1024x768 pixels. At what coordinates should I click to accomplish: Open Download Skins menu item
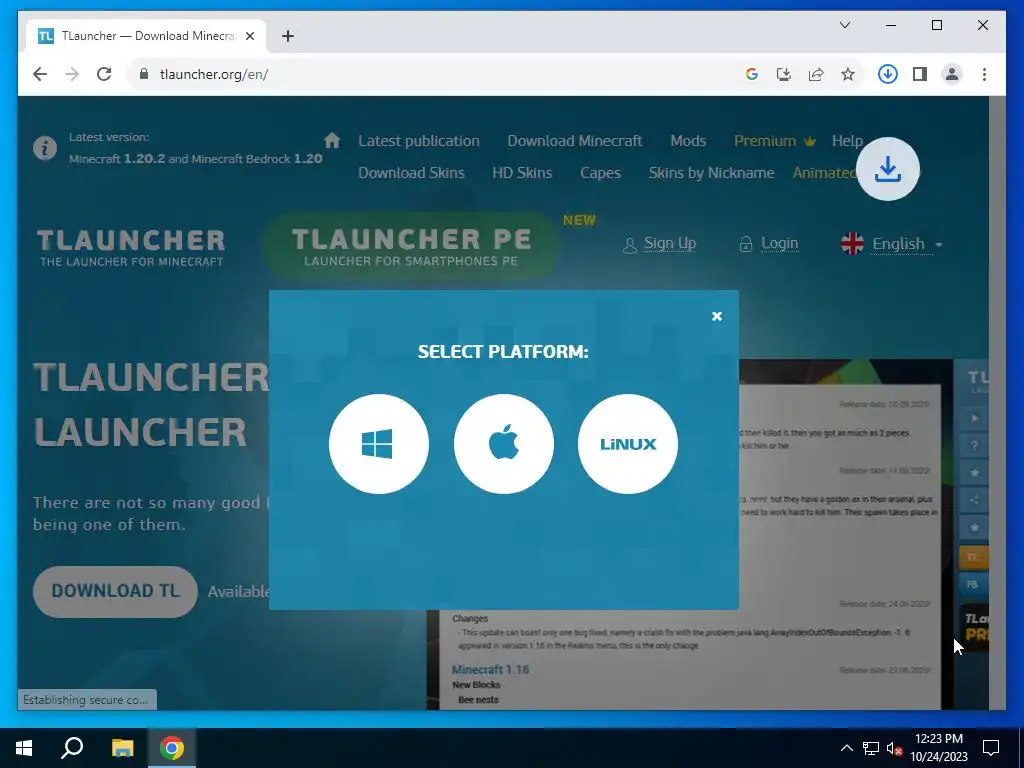(x=411, y=173)
